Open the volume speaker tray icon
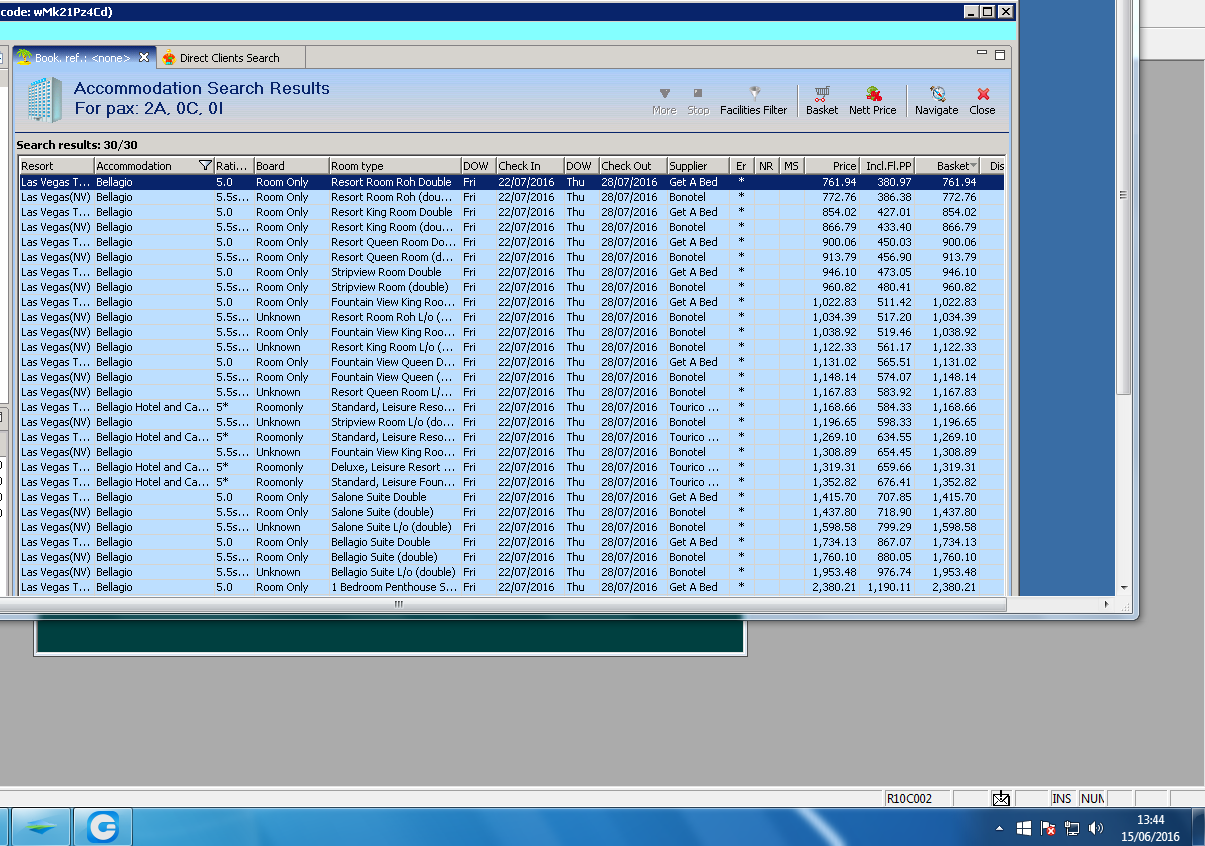1205x846 pixels. point(1096,829)
